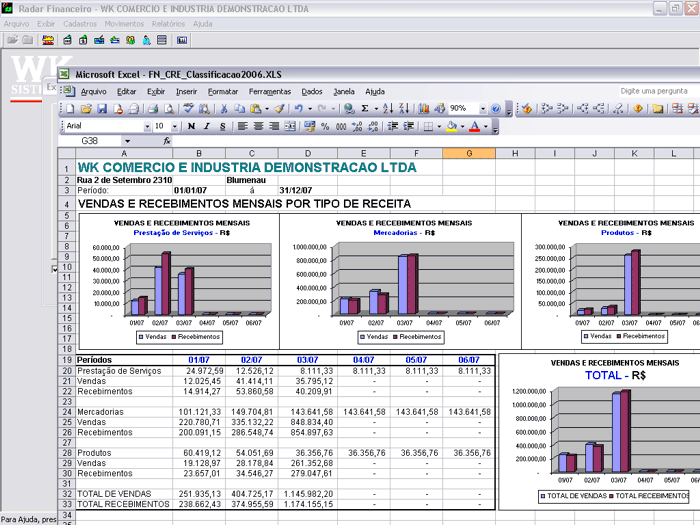This screenshot has width=700, height=525.
Task: Open the font size dropdown
Action: tap(175, 127)
